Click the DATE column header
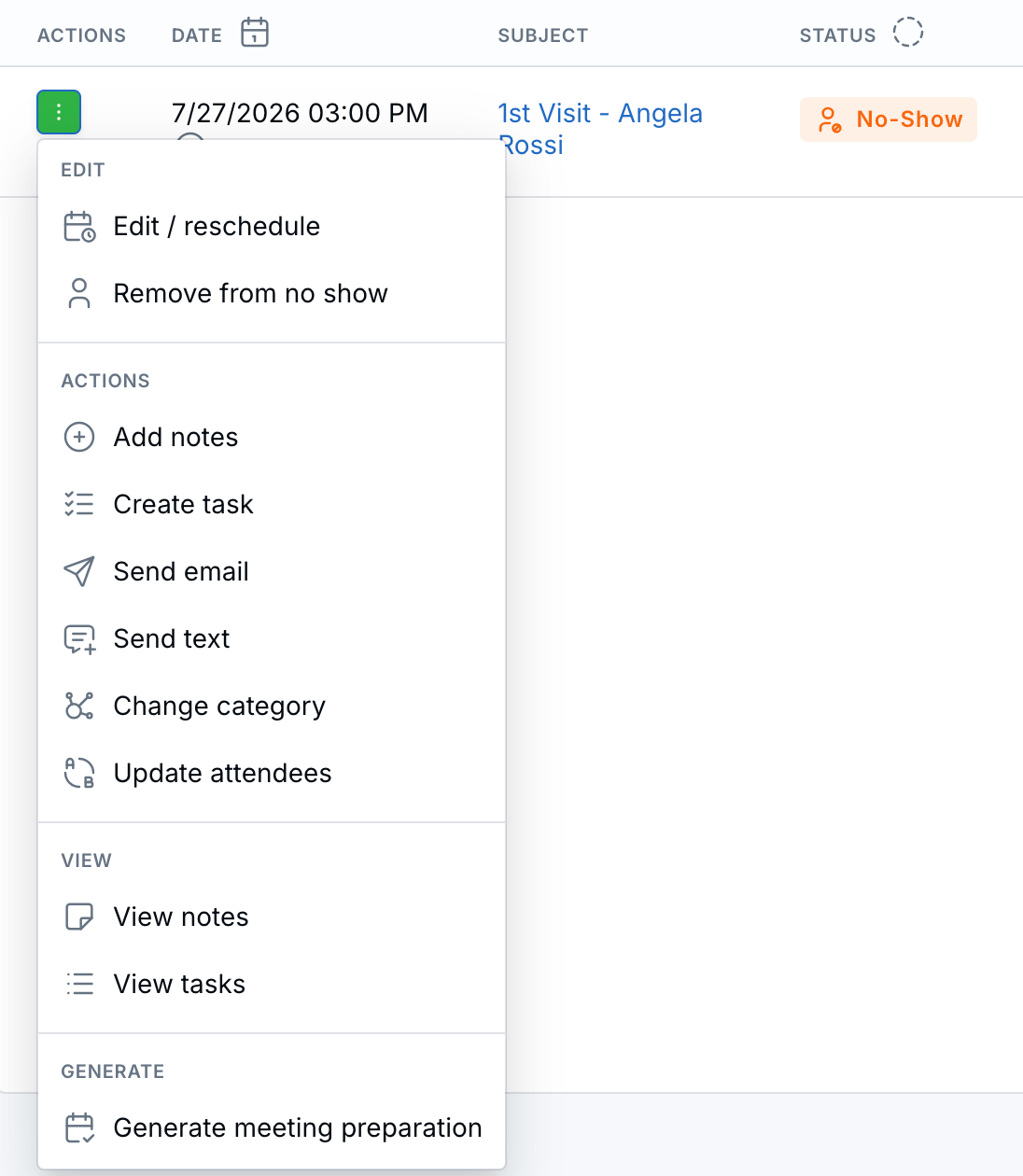This screenshot has height=1176, width=1023. pyautogui.click(x=197, y=35)
